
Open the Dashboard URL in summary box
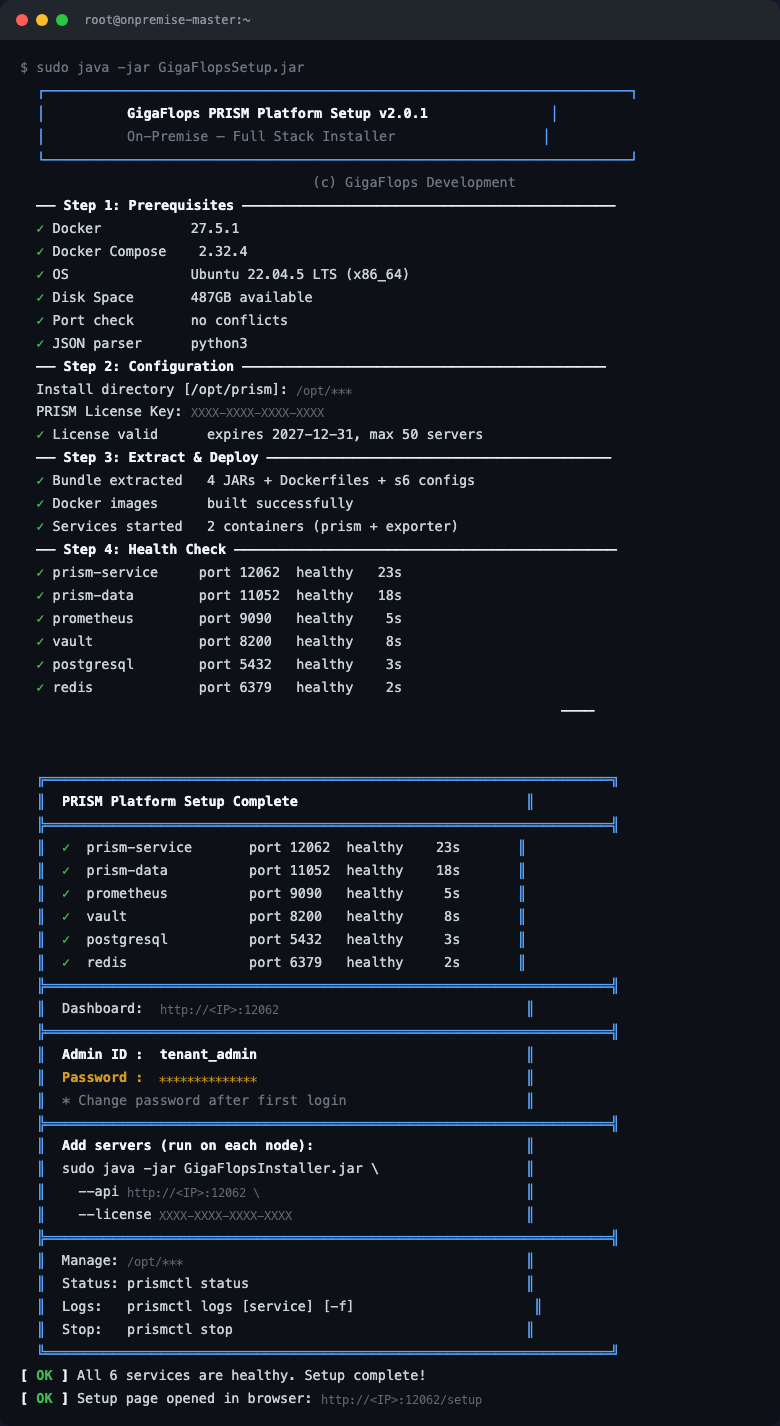219,1010
